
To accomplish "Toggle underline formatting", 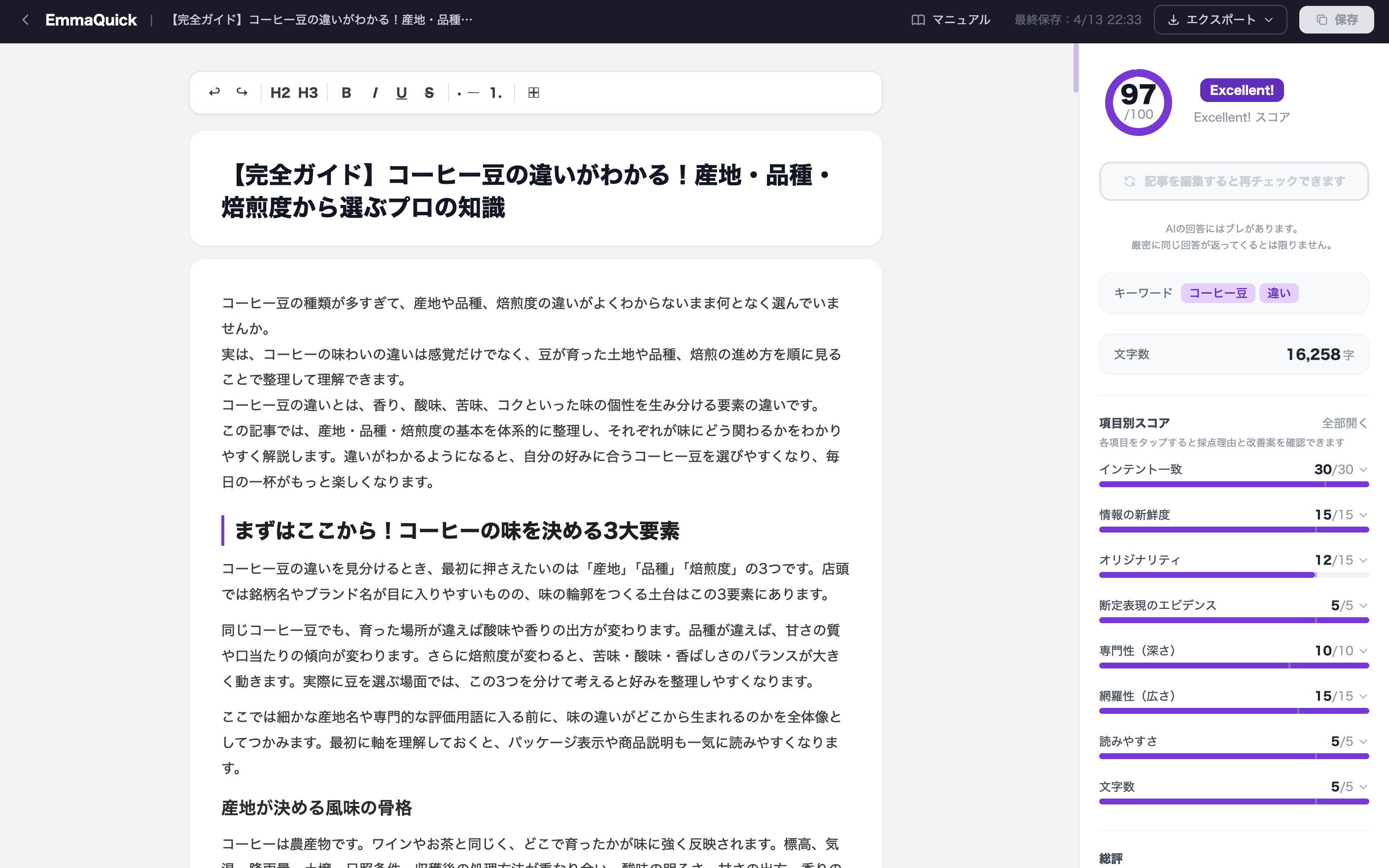I will (x=401, y=93).
